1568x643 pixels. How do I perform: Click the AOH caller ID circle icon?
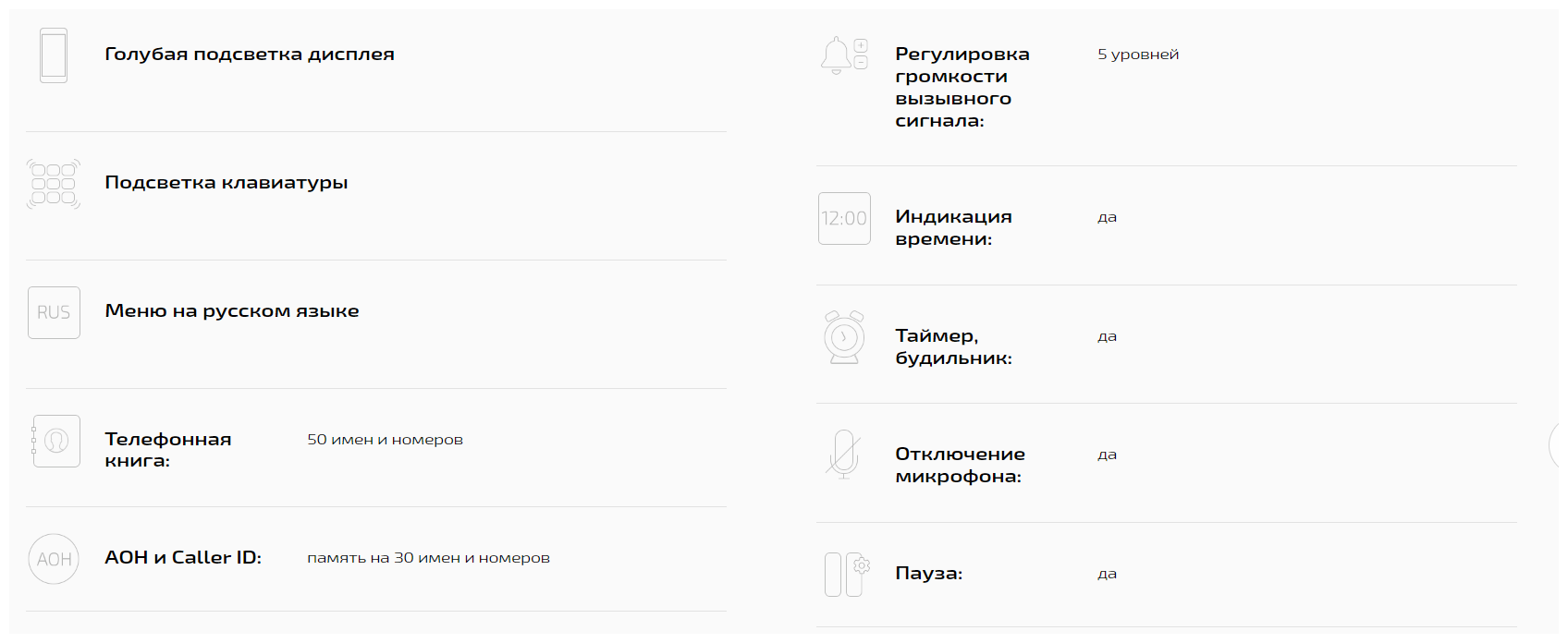click(54, 559)
